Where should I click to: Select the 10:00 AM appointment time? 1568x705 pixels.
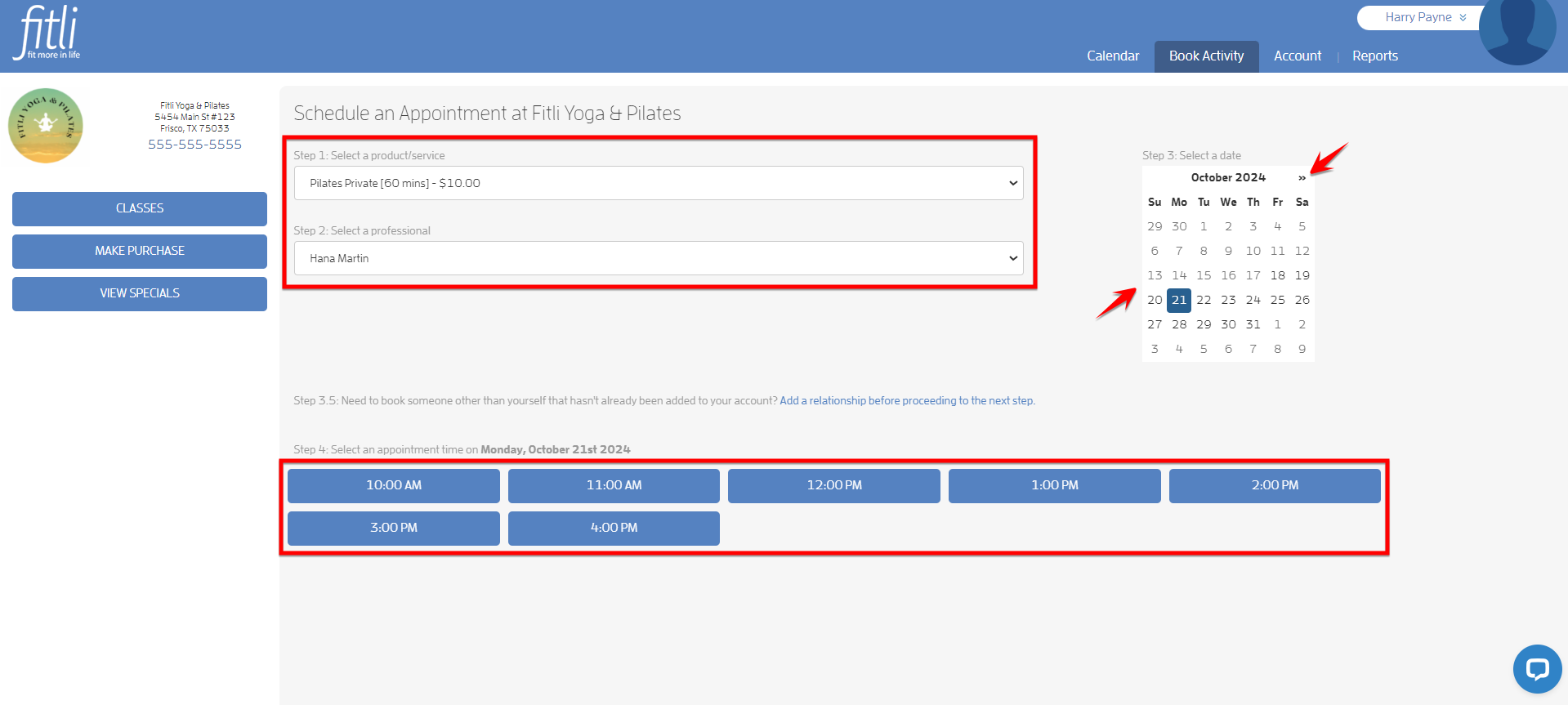click(x=394, y=485)
